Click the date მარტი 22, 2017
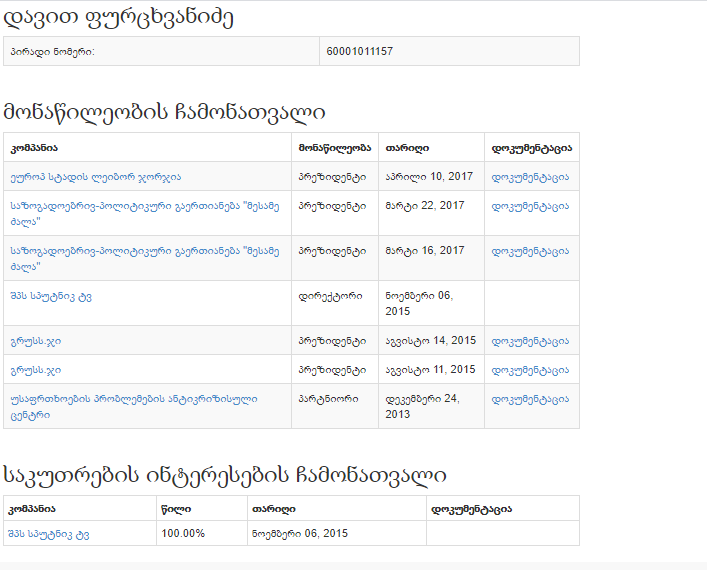The height and width of the screenshot is (570, 707). pyautogui.click(x=425, y=206)
